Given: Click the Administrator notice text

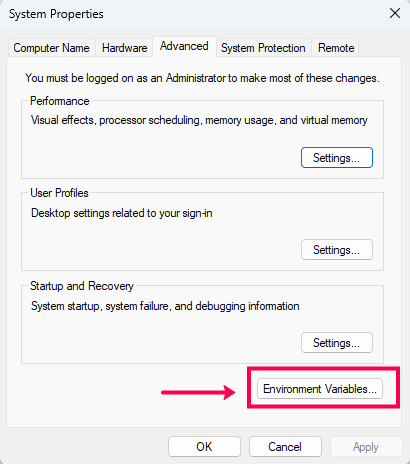Looking at the screenshot, I should coord(202,78).
